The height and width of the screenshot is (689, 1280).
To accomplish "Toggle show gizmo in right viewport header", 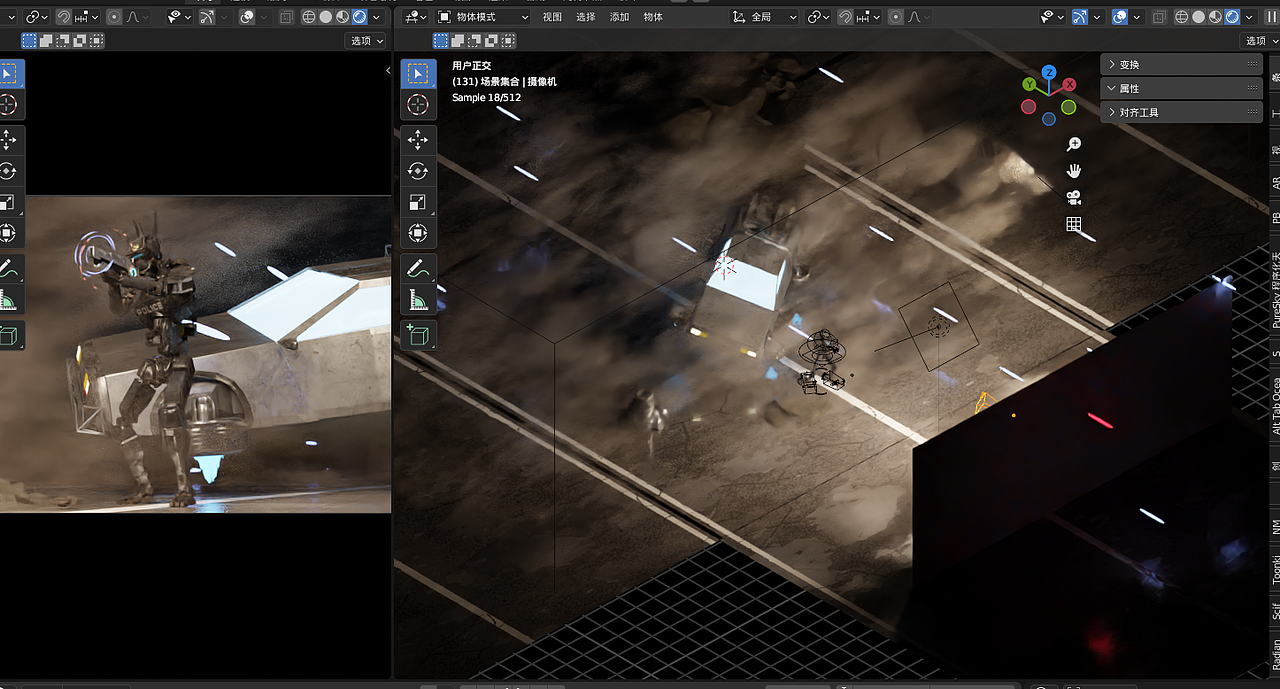I will click(x=1079, y=17).
